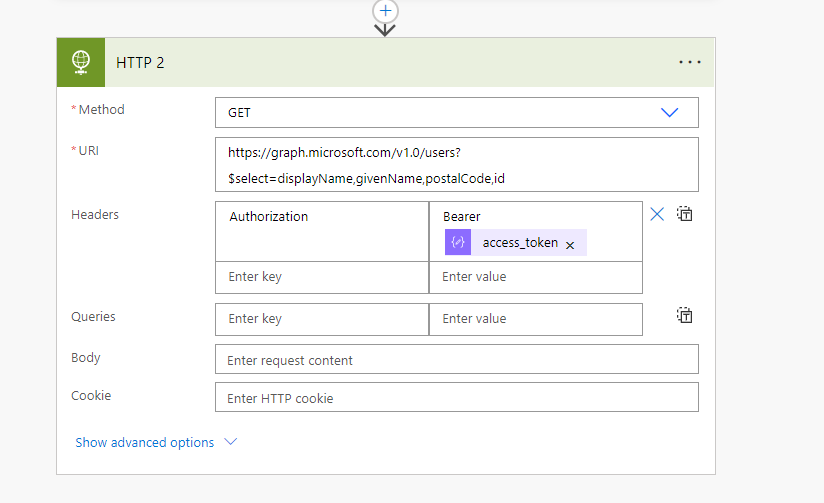Switch Queries to text mode
The image size is (824, 503).
pyautogui.click(x=685, y=316)
